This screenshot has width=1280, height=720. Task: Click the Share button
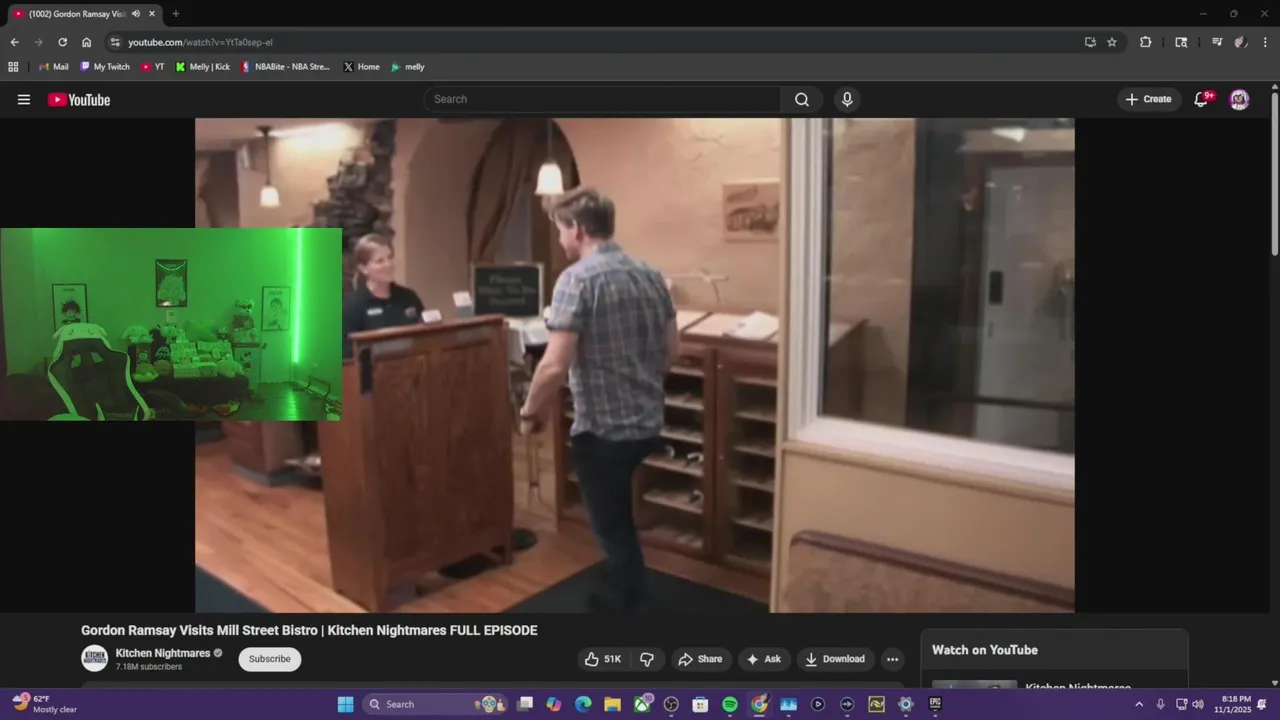pyautogui.click(x=700, y=659)
